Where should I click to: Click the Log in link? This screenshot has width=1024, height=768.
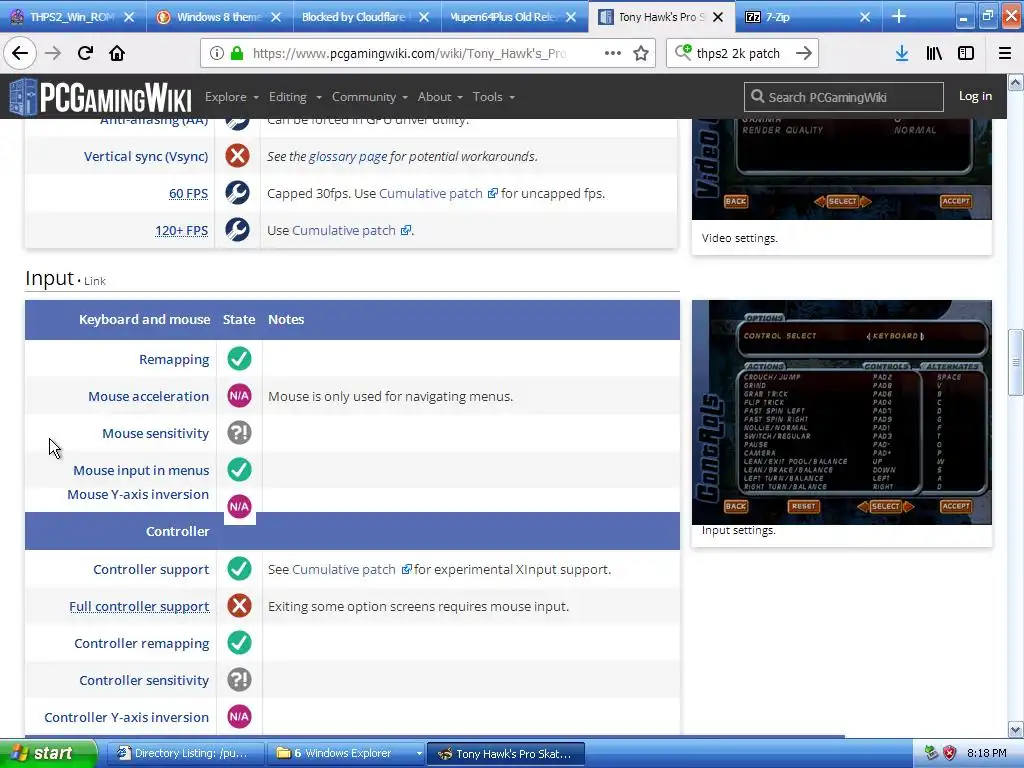tap(975, 96)
